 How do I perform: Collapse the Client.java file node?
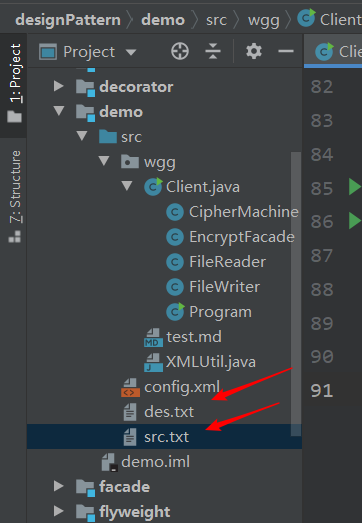coord(127,186)
